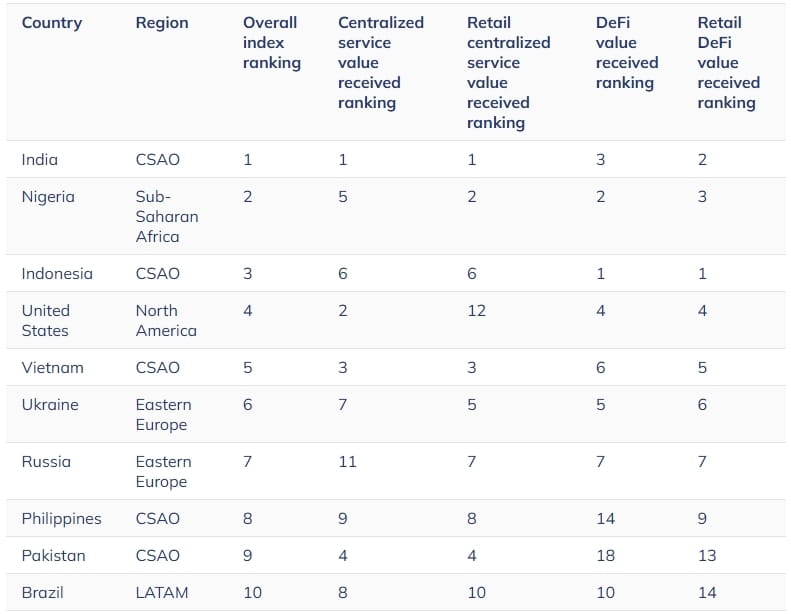Click the Vietnam country cell
This screenshot has height=614, width=791.
(x=52, y=367)
